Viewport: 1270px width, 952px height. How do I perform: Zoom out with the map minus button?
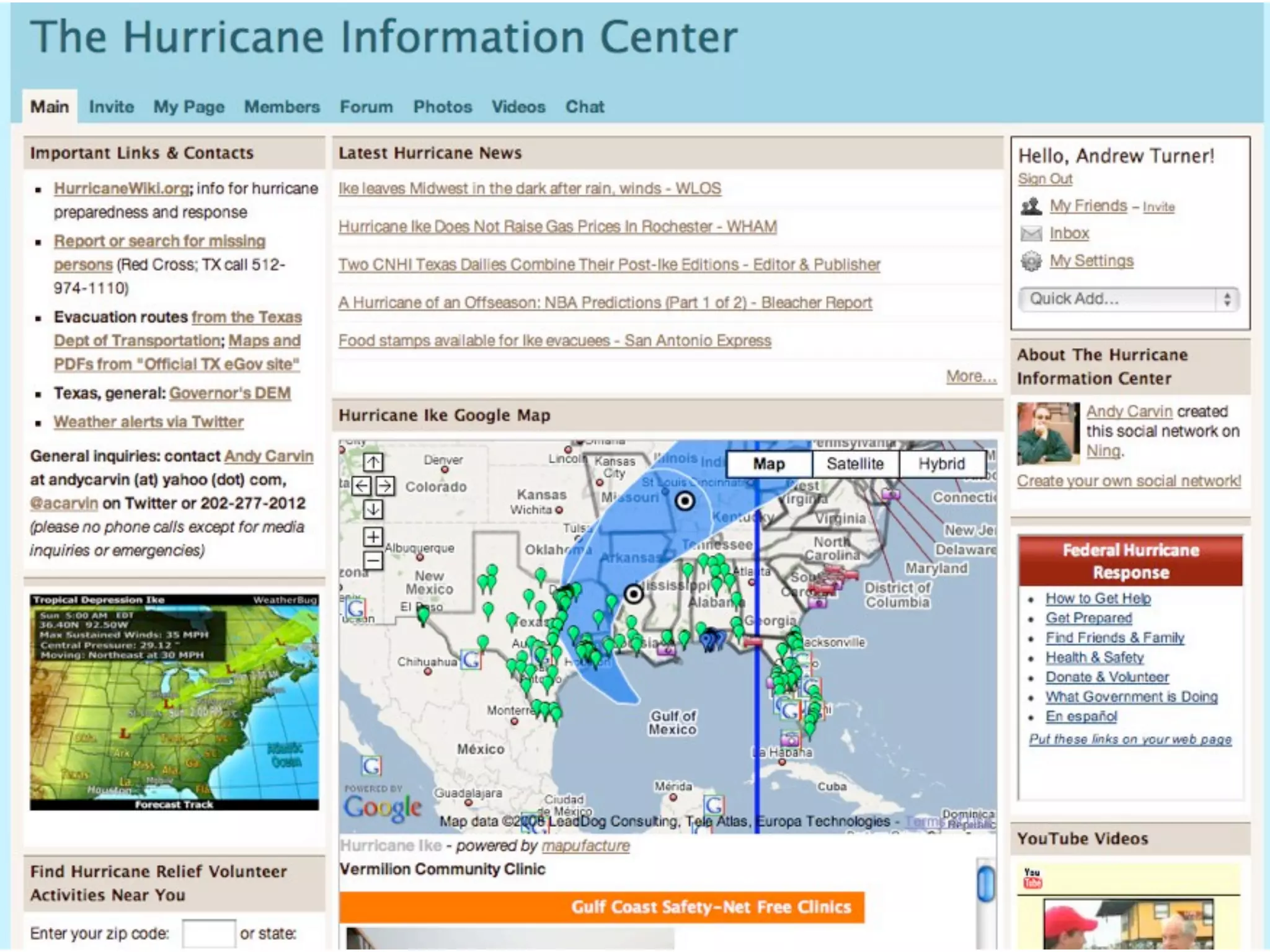(373, 561)
